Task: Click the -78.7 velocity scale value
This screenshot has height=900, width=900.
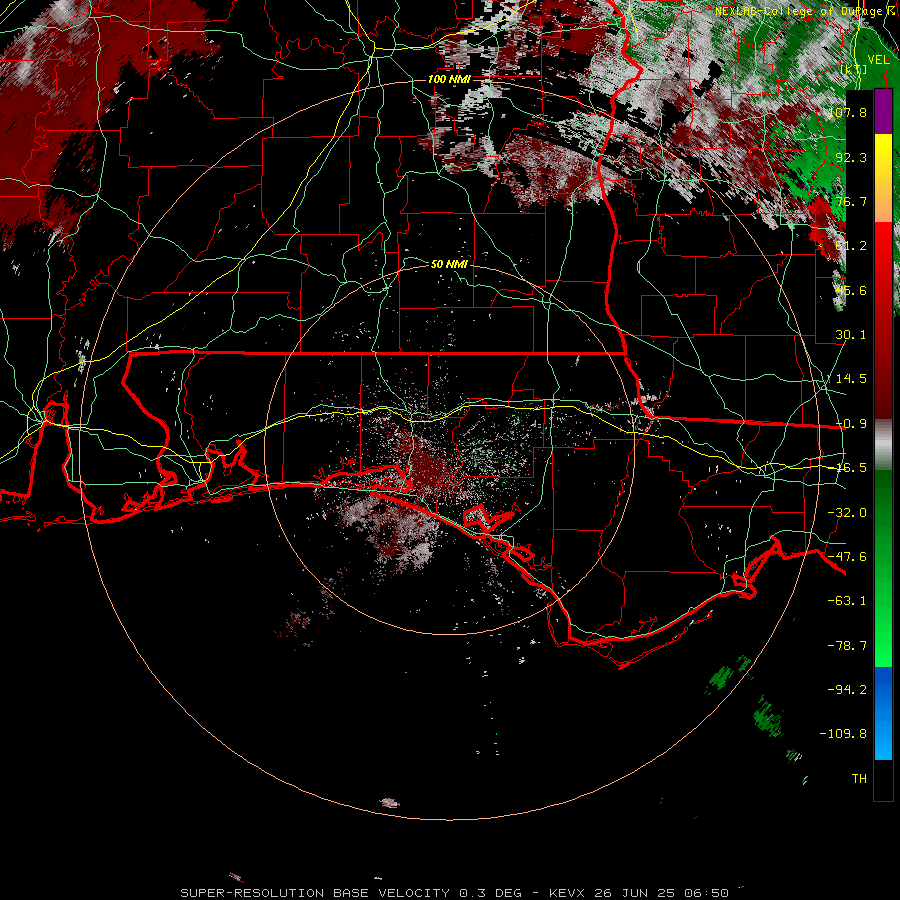Action: coord(847,646)
